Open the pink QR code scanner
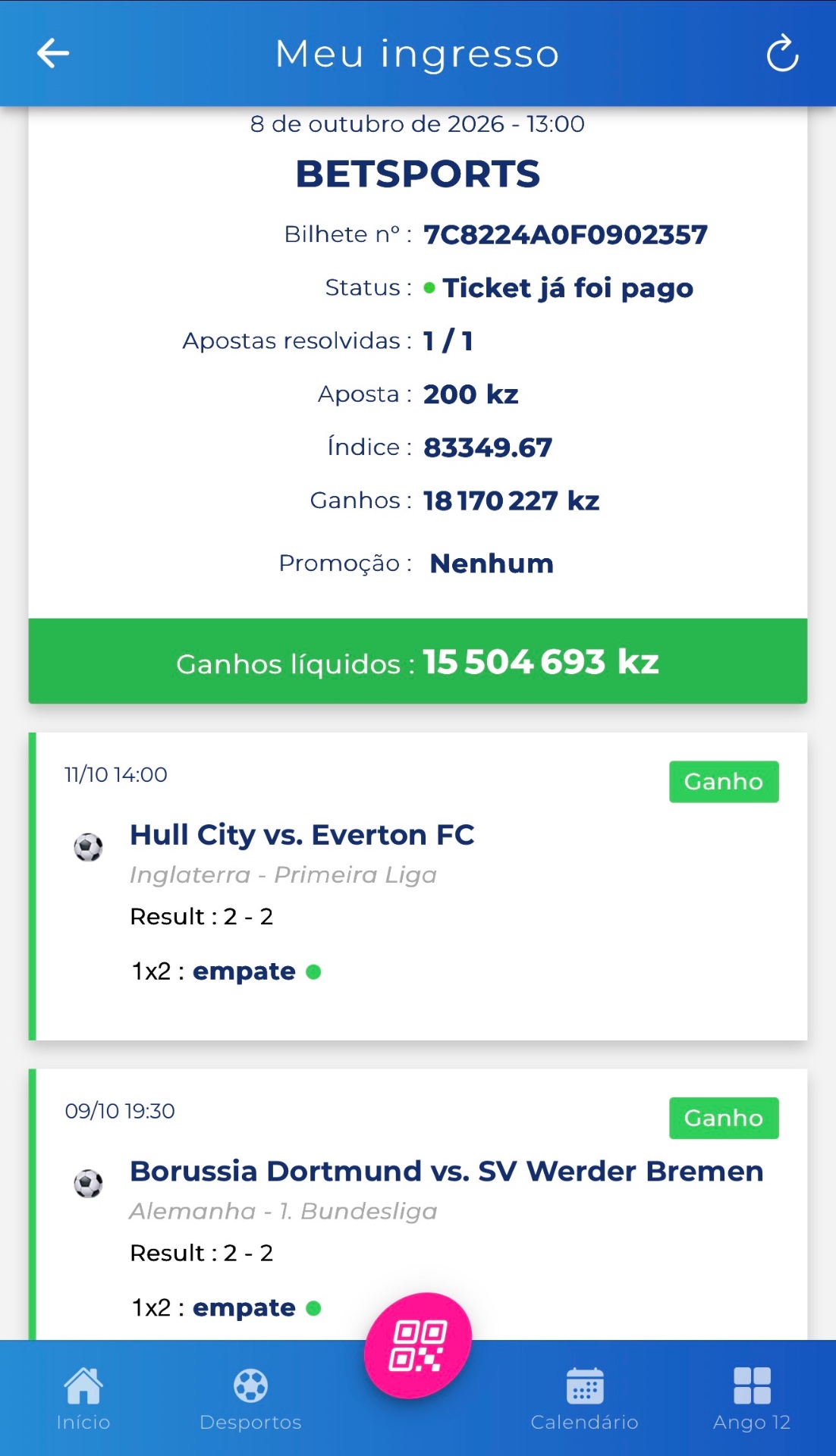836x1456 pixels. click(418, 1345)
